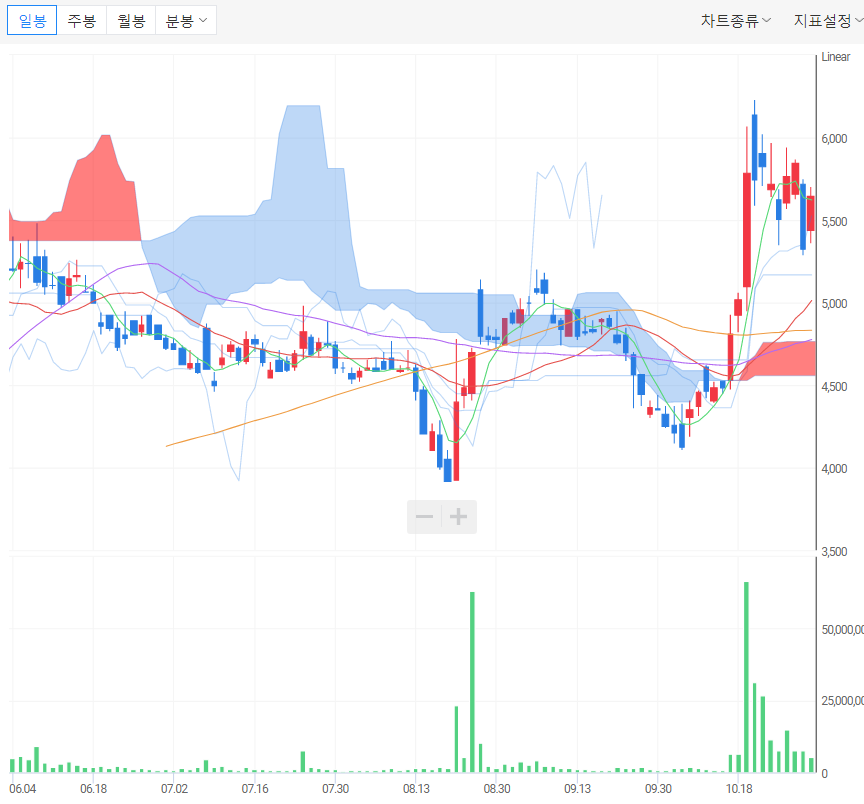The width and height of the screenshot is (864, 804).
Task: Click the 3,500 price axis label
Action: coord(834,552)
